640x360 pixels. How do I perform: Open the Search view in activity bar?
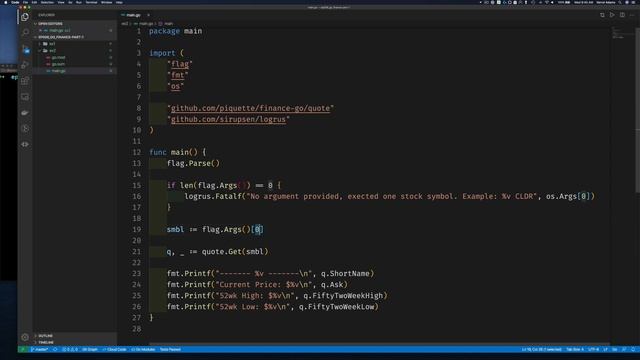[x=25, y=33]
